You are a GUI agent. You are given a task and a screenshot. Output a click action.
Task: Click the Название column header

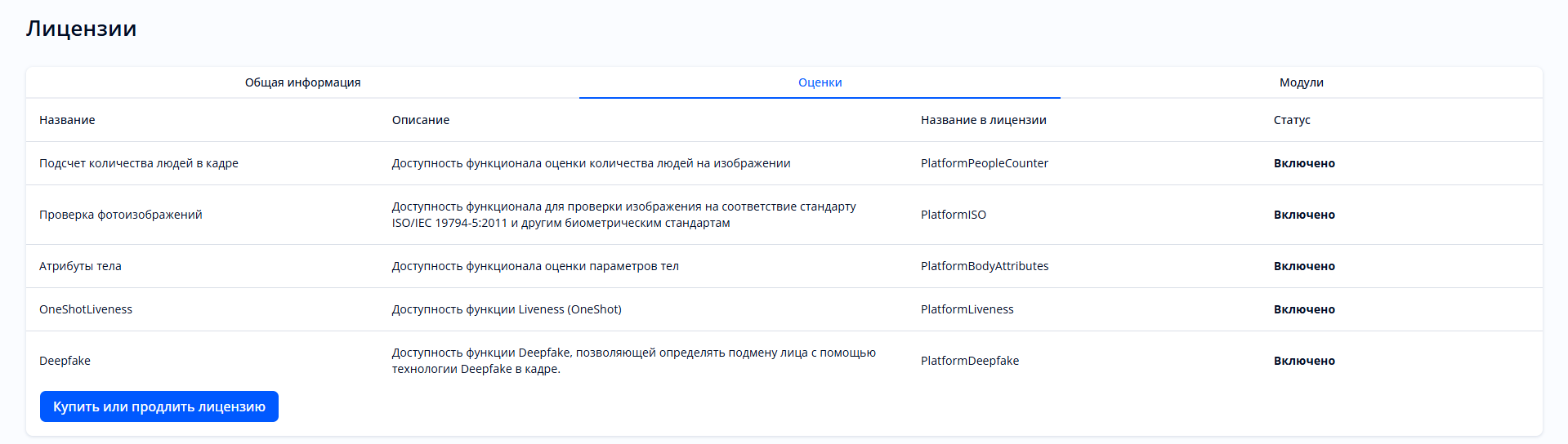pos(67,120)
